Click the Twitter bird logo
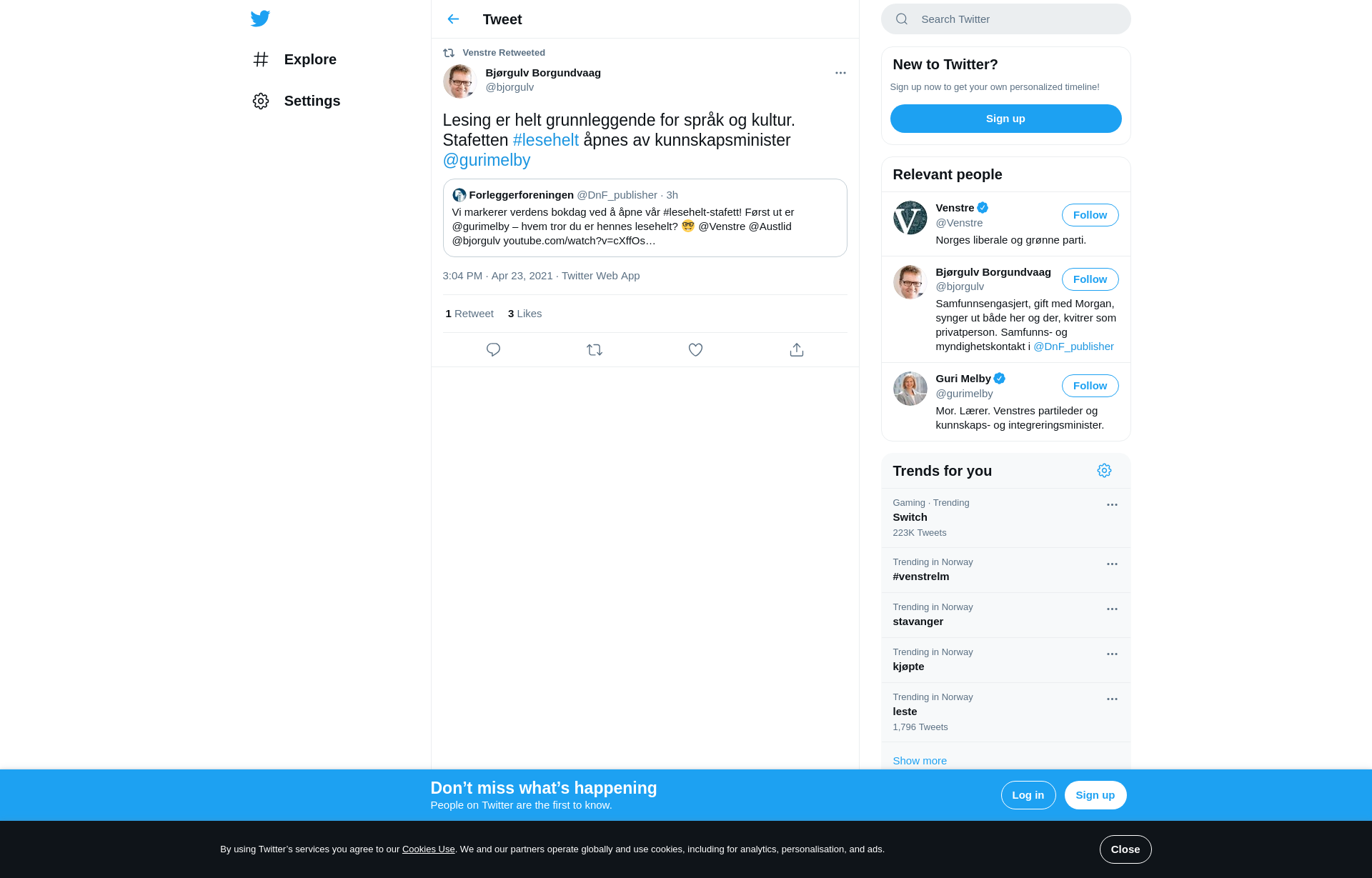Screen dimensions: 1372x878 coord(260,19)
